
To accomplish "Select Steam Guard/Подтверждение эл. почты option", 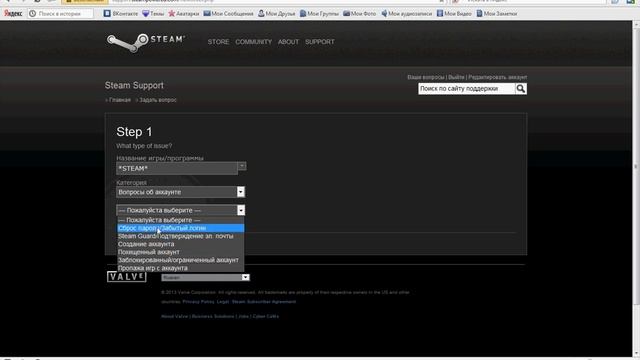I will click(x=180, y=236).
